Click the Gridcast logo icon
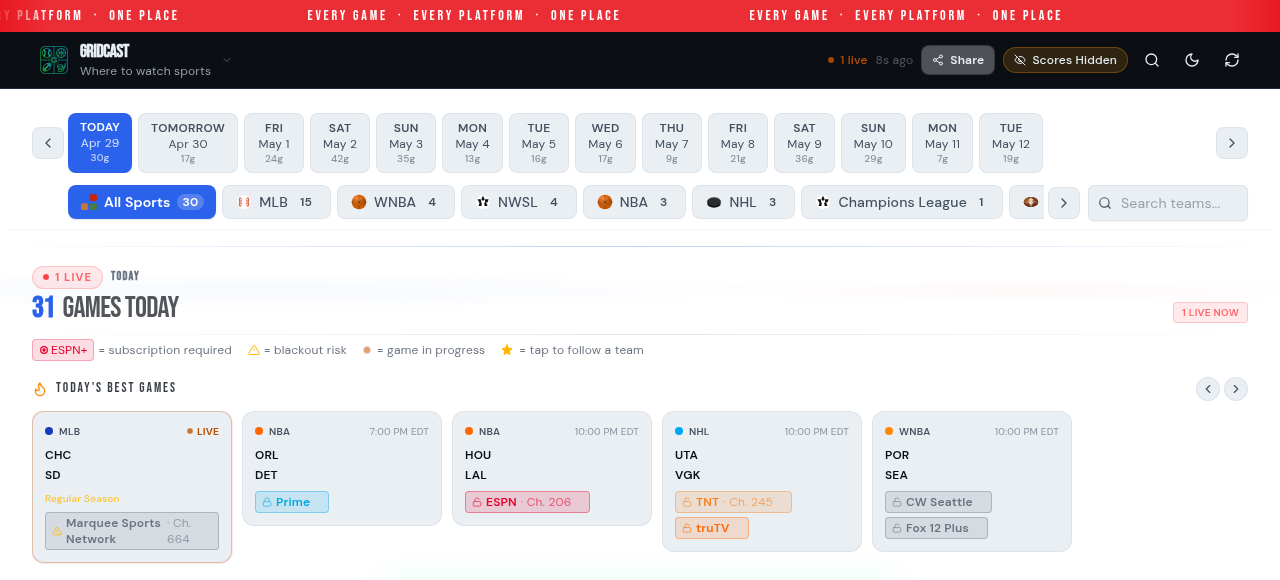 click(54, 60)
